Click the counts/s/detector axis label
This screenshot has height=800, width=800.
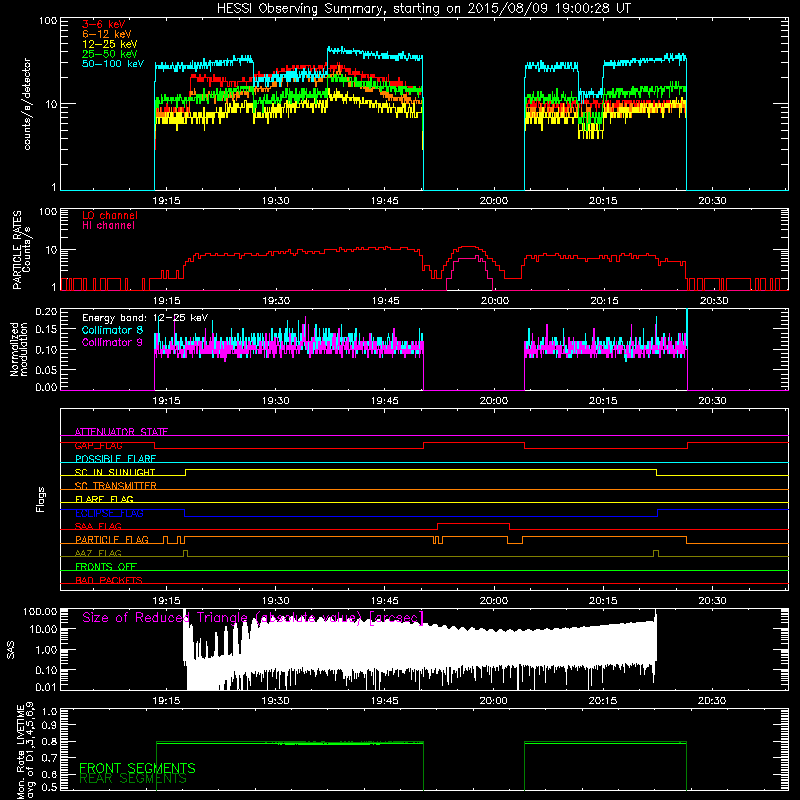pos(27,104)
